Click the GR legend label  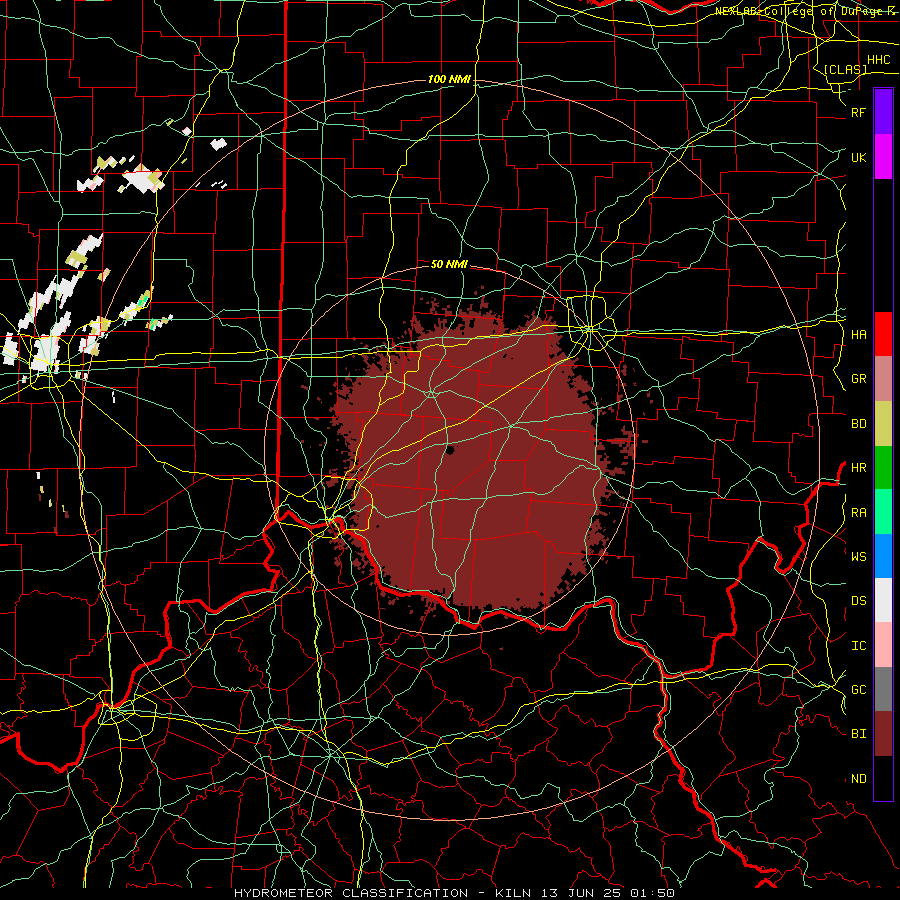point(858,379)
